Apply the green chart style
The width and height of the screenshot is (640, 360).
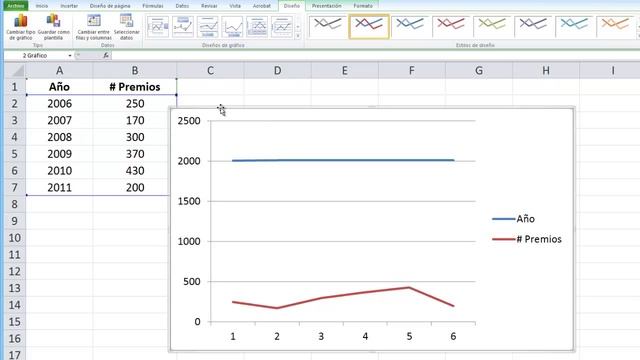tap(492, 26)
